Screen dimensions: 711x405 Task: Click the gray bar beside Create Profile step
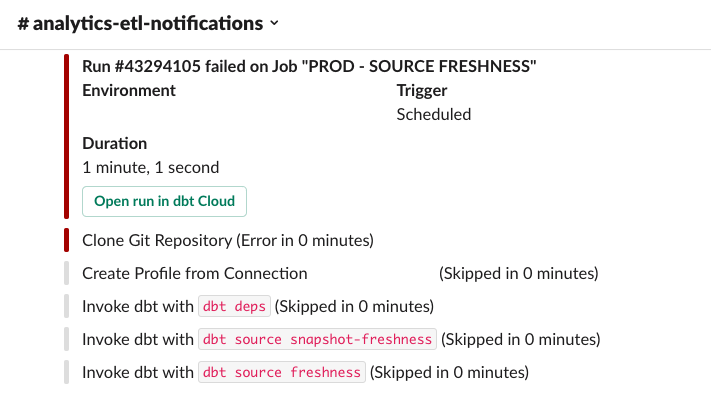tap(67, 273)
